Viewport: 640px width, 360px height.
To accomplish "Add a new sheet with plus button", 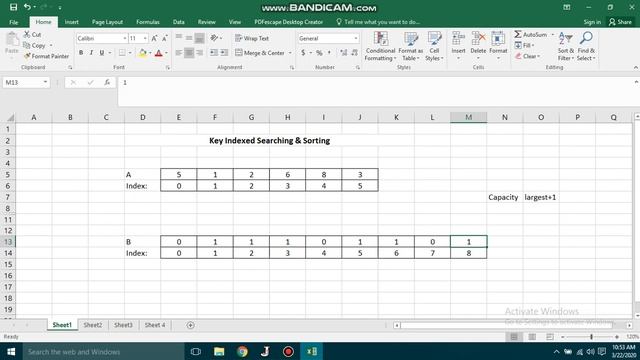I will [190, 325].
